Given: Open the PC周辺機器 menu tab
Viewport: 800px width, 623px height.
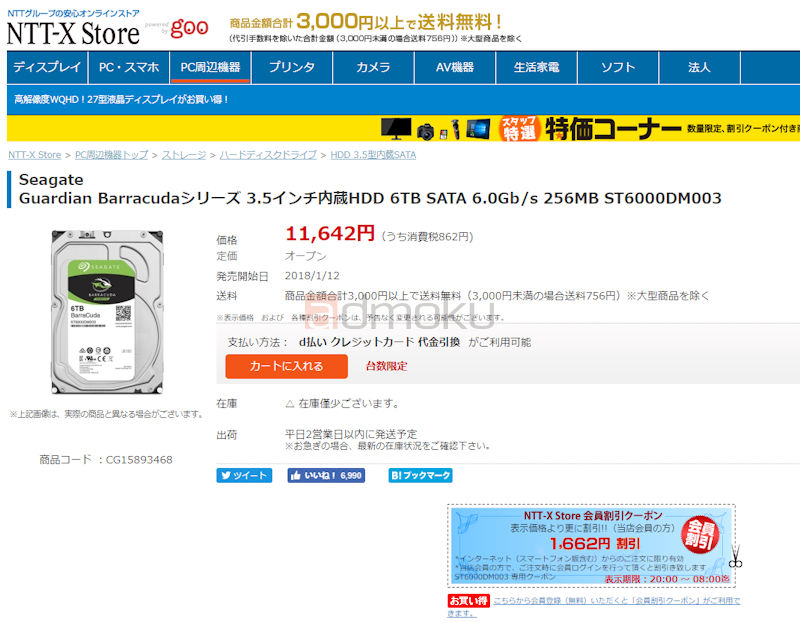Looking at the screenshot, I should (210, 67).
